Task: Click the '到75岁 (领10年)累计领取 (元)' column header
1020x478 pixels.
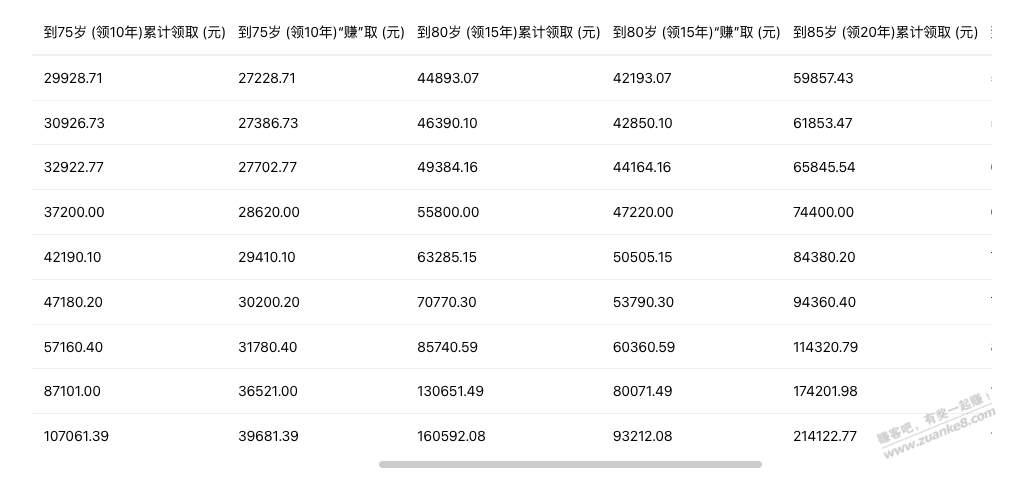Action: coord(135,32)
